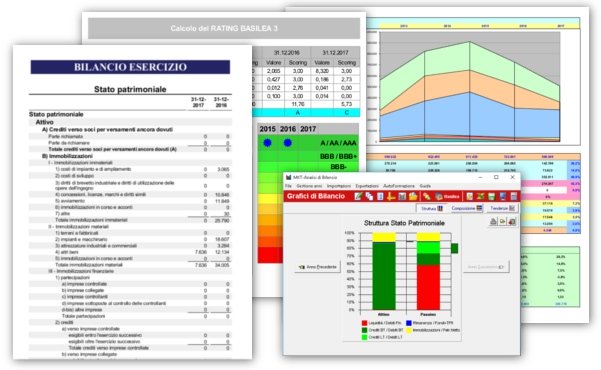Click the B) Immobilizzazioni row in the report
The height and width of the screenshot is (370, 601).
130,156
